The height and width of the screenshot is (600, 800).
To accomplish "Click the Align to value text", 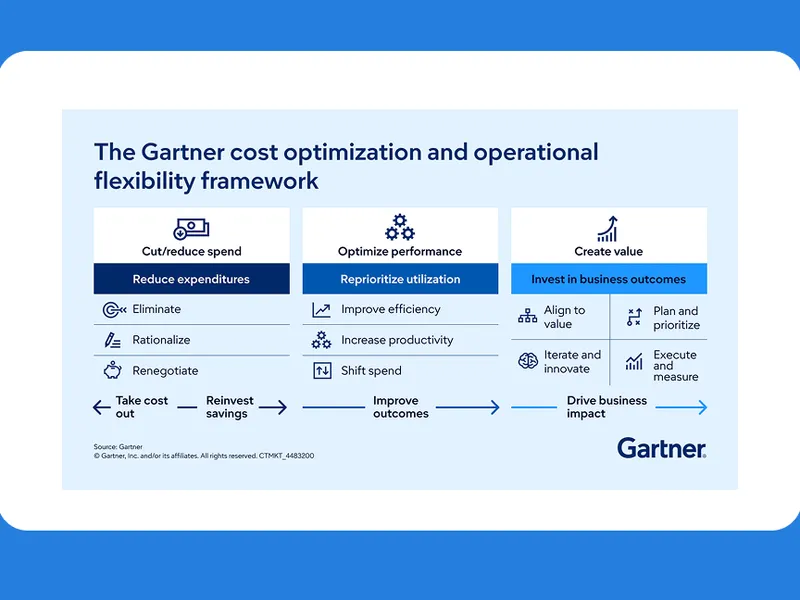I will click(565, 317).
